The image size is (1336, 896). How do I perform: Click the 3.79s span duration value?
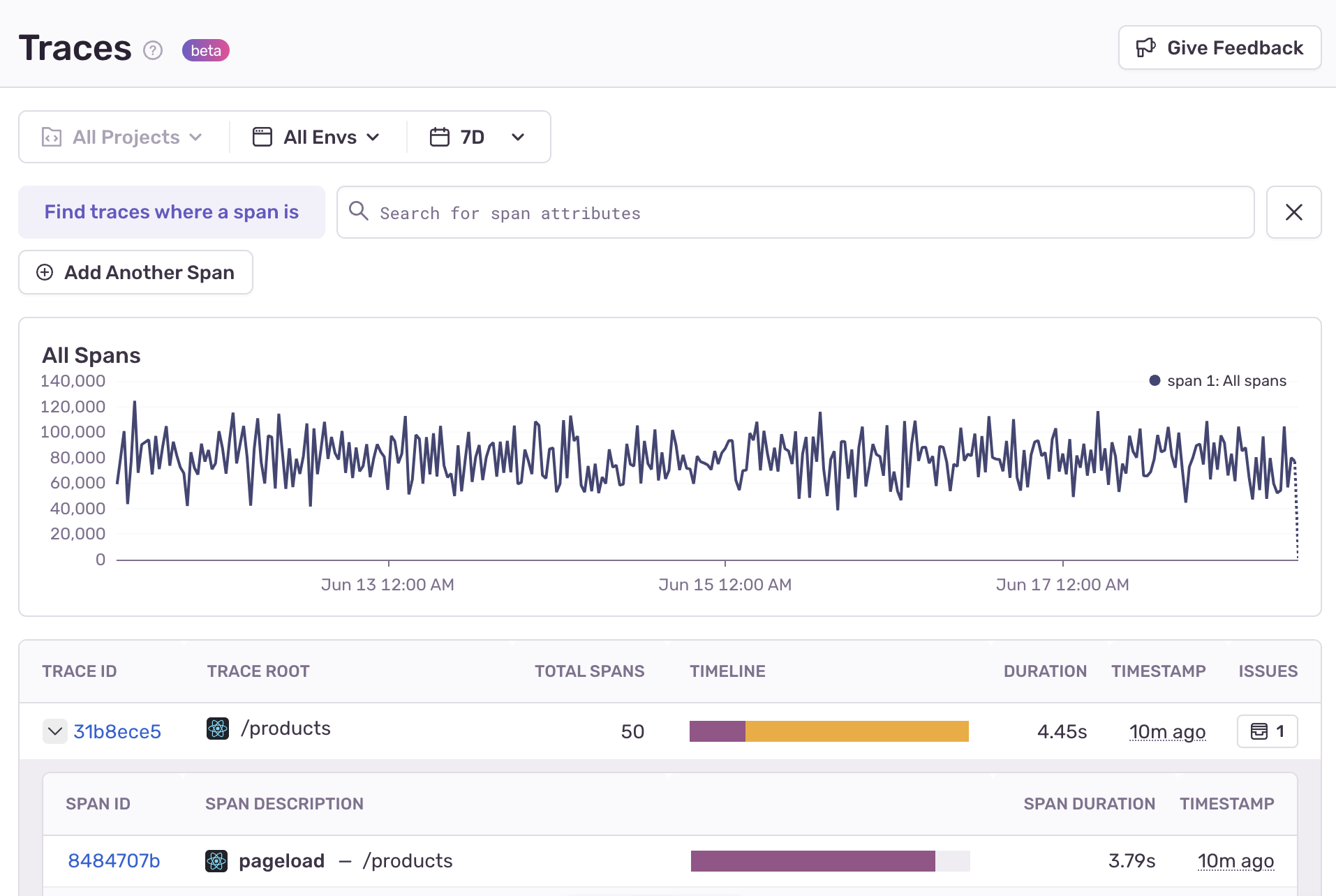click(x=1132, y=861)
